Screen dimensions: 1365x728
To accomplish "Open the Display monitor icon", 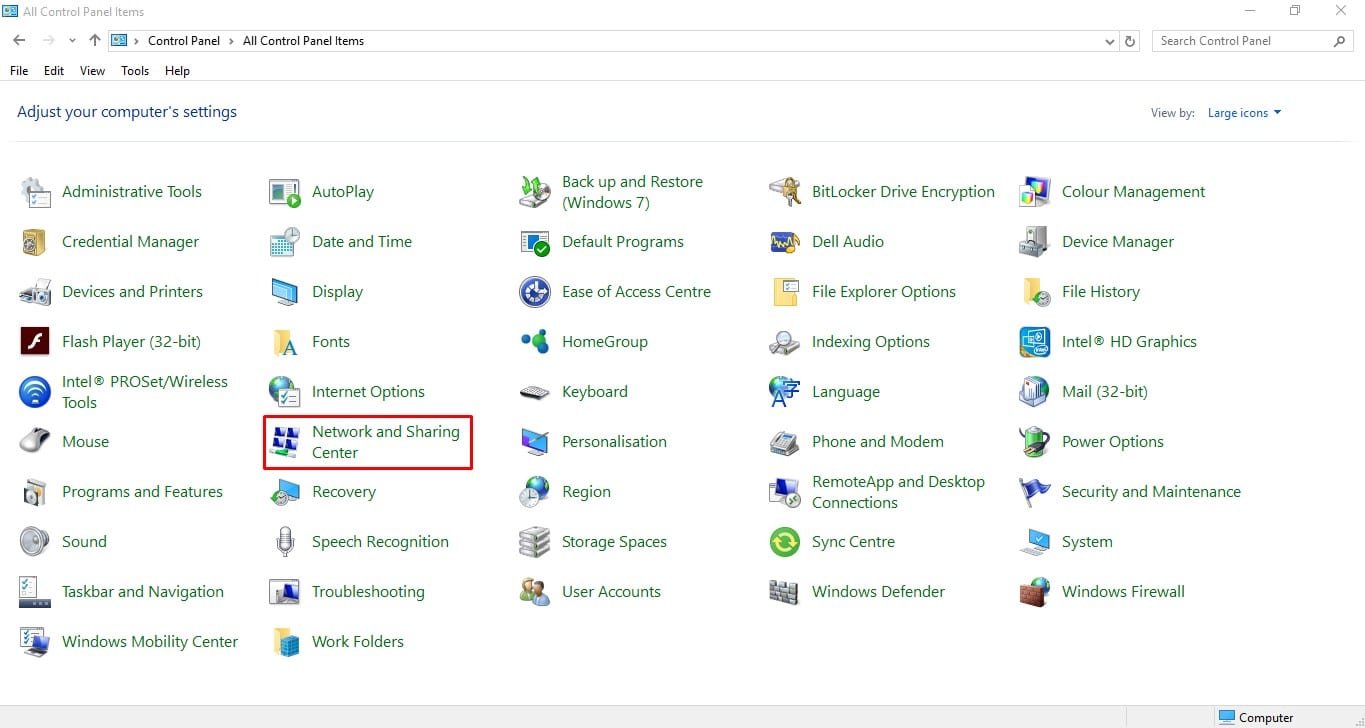I will point(285,292).
